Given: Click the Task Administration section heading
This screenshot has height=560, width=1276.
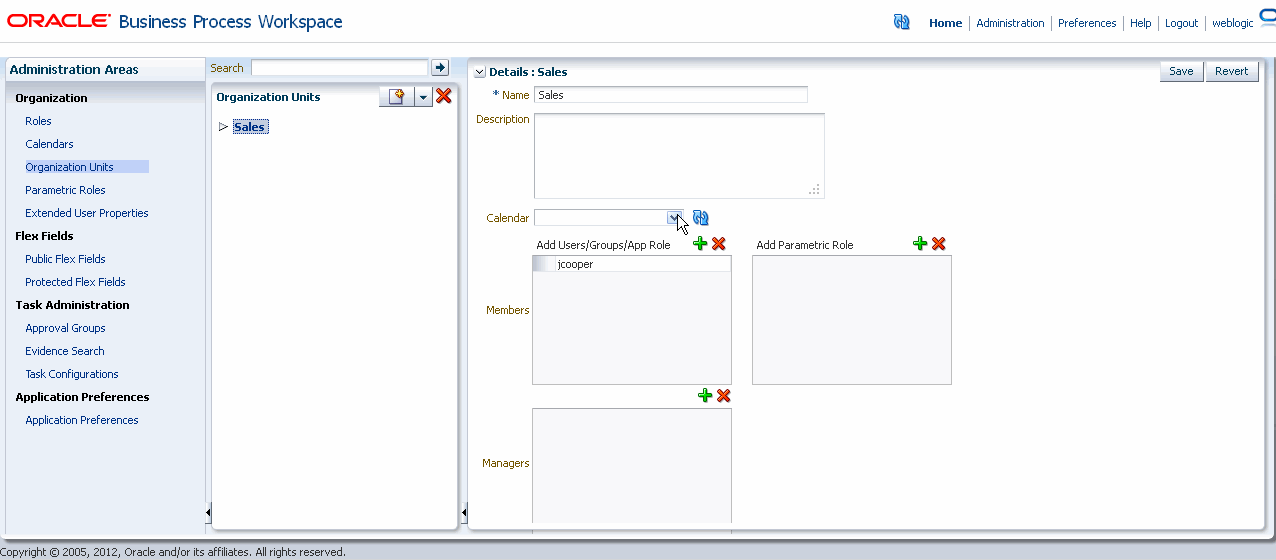Looking at the screenshot, I should coord(72,305).
